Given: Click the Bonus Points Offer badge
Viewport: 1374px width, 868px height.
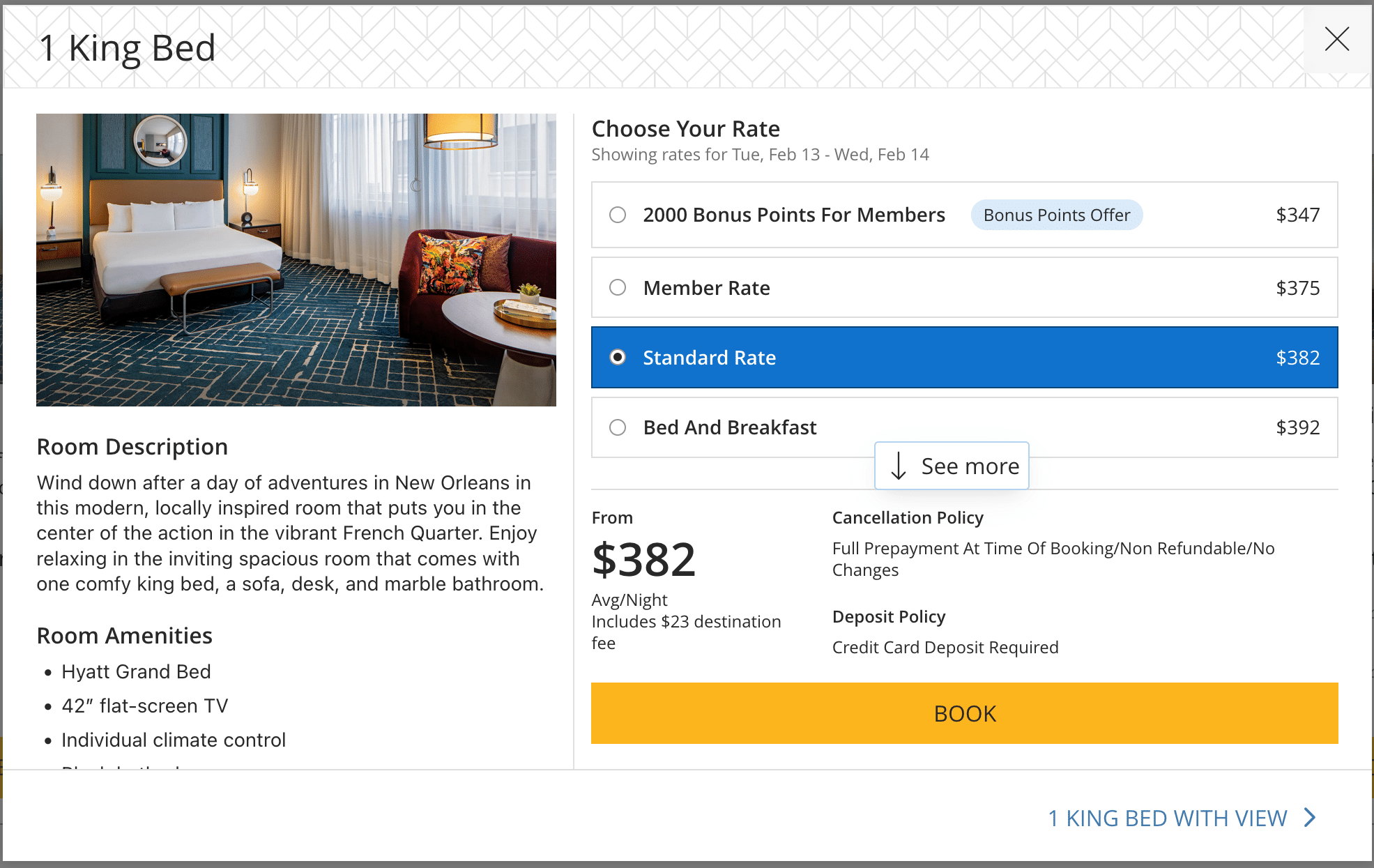Looking at the screenshot, I should coord(1056,215).
